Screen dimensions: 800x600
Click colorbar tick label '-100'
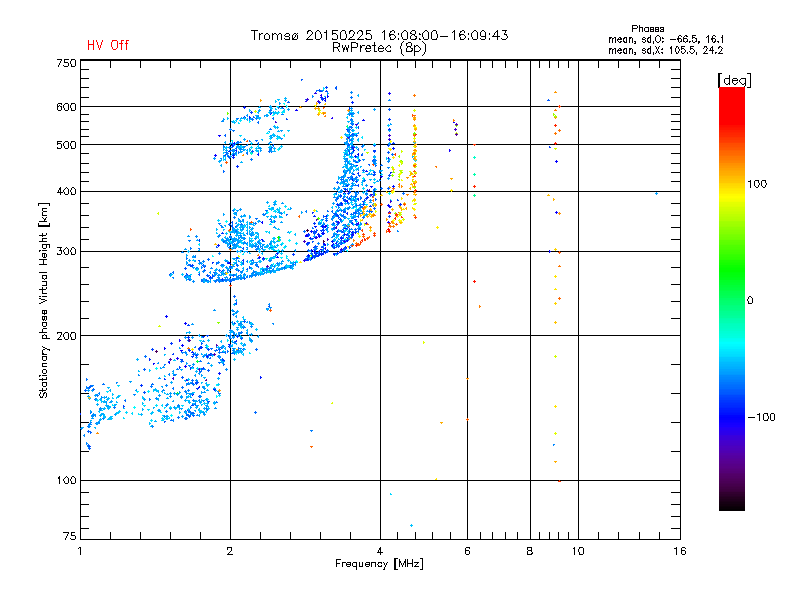(x=762, y=417)
